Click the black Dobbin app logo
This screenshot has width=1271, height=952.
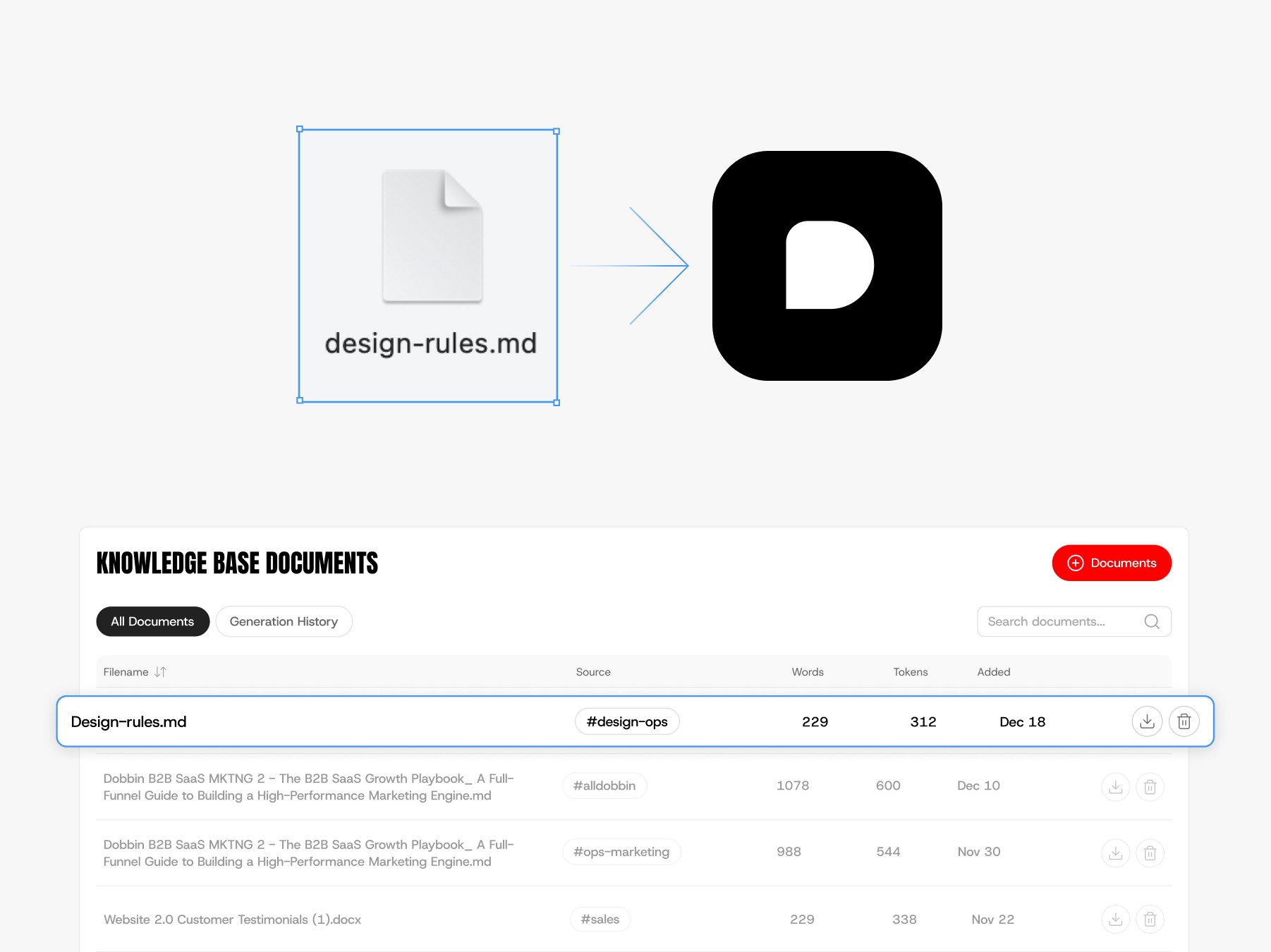click(827, 266)
